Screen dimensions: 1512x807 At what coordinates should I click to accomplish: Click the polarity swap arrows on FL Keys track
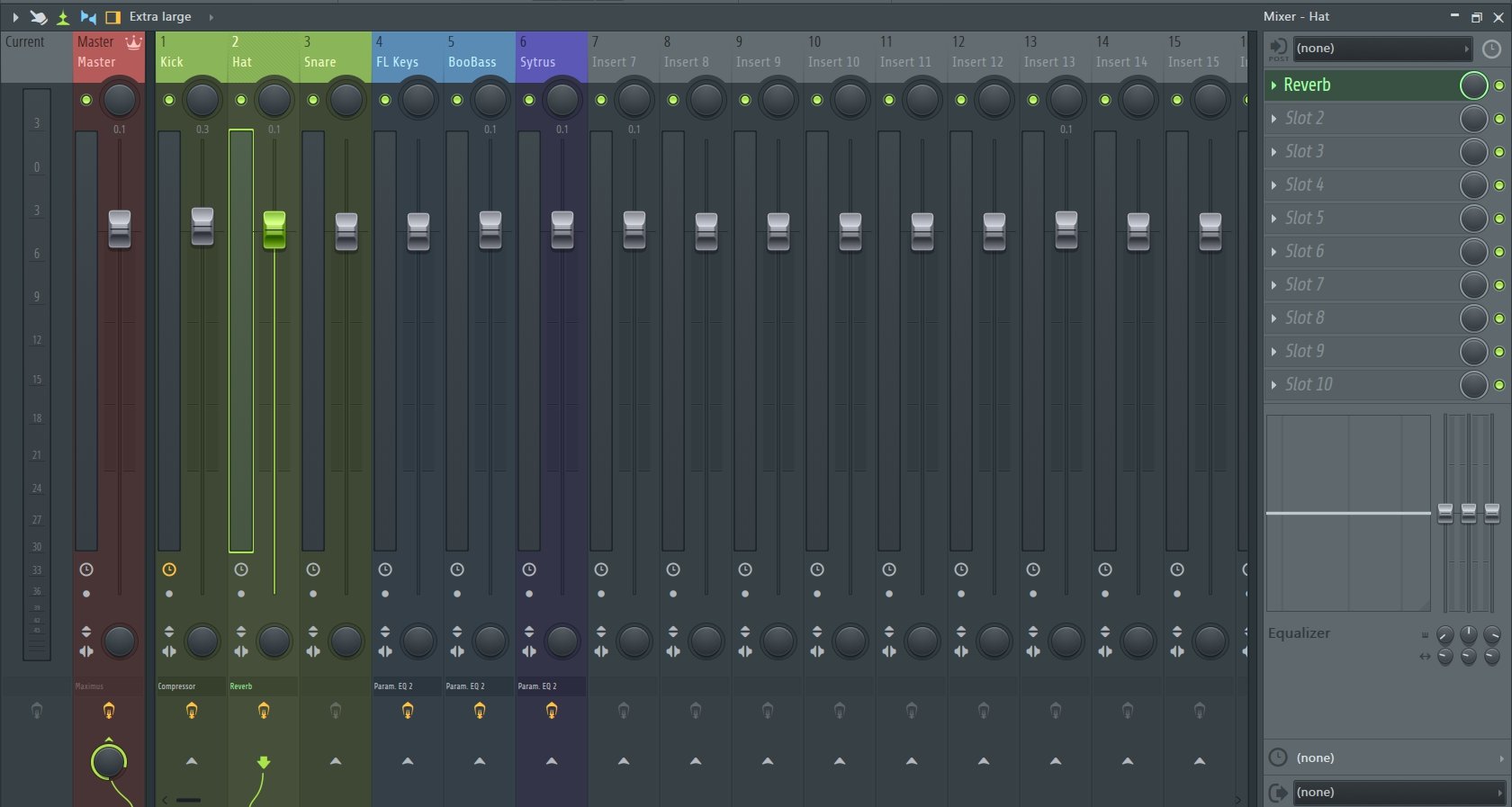coord(385,632)
